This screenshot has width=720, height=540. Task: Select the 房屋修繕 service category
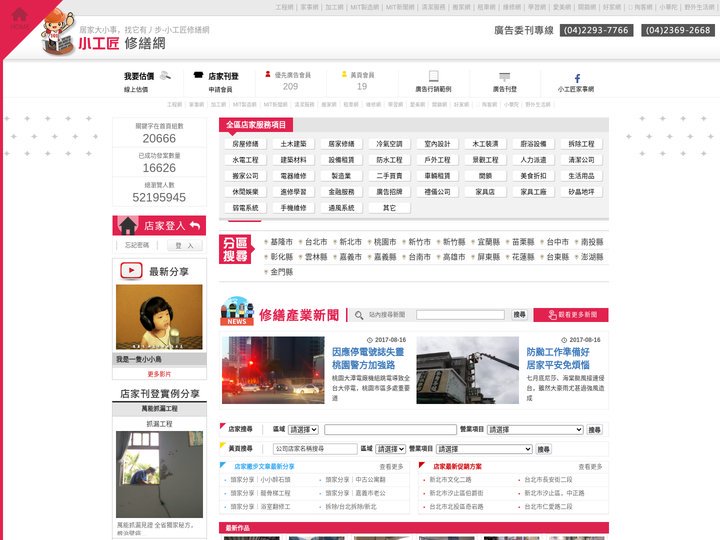(245, 144)
